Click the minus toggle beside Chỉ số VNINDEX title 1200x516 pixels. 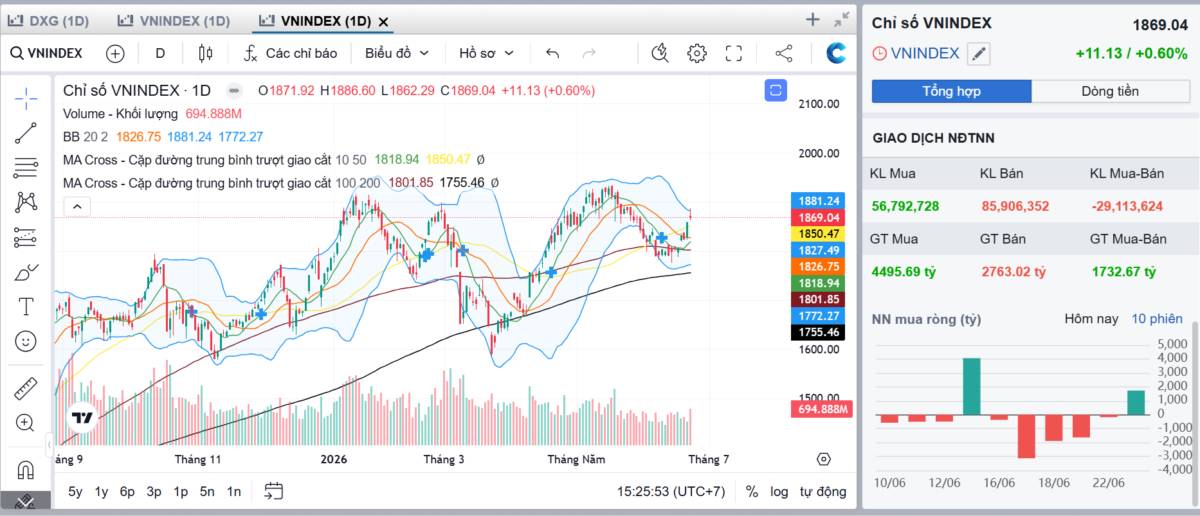pyautogui.click(x=234, y=90)
